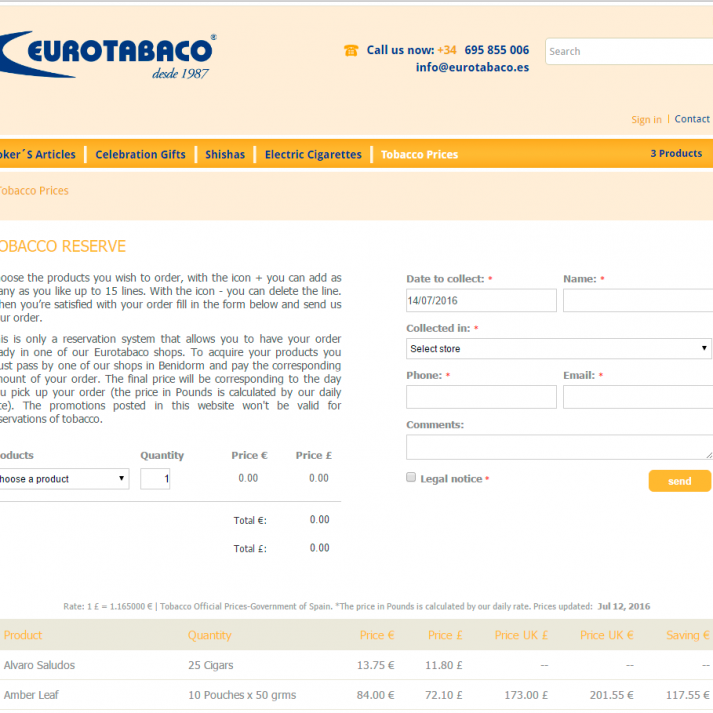The width and height of the screenshot is (713, 713).
Task: Click the Eurotabaco logo
Action: 108,55
